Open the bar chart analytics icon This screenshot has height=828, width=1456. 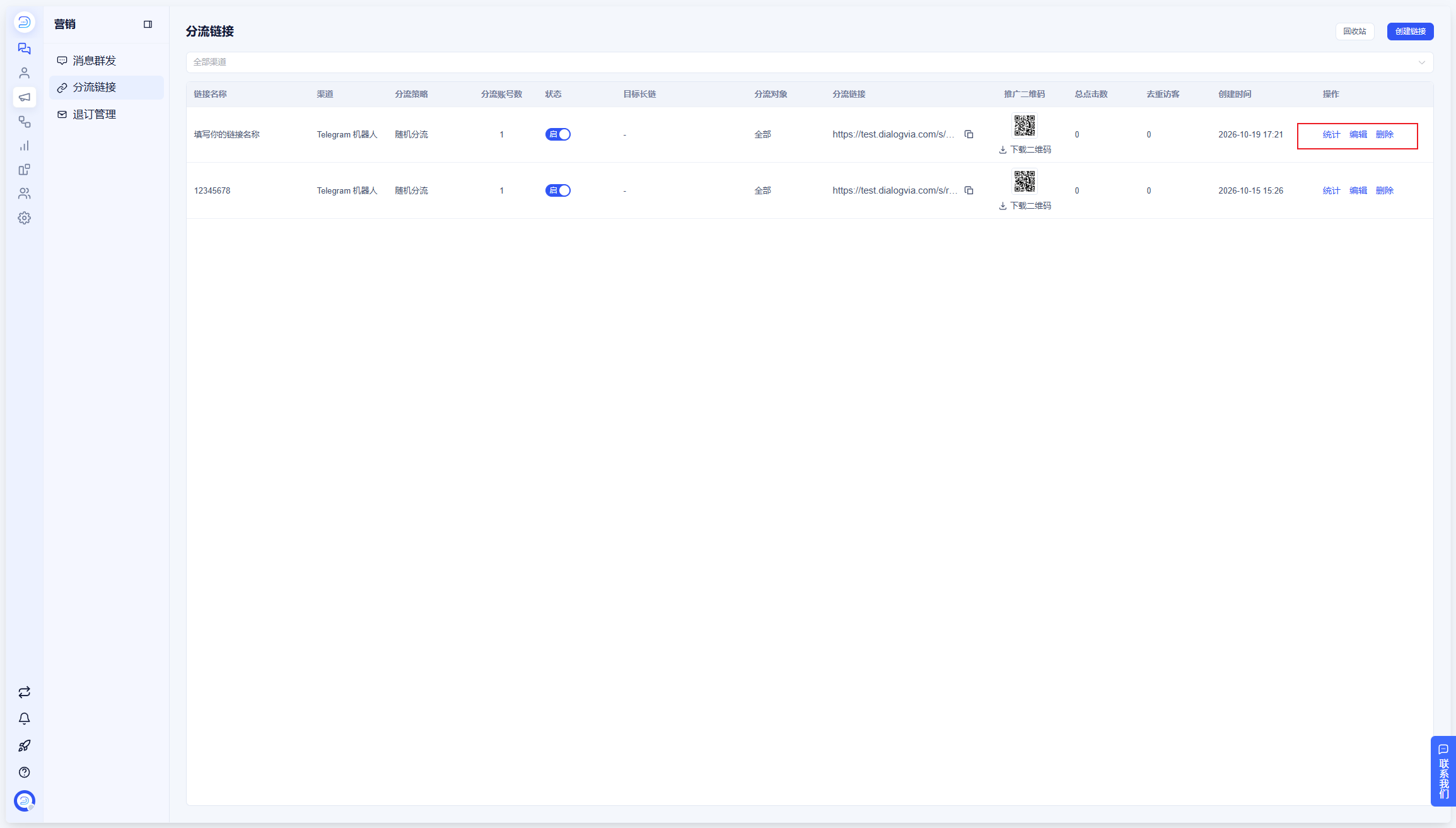point(24,146)
